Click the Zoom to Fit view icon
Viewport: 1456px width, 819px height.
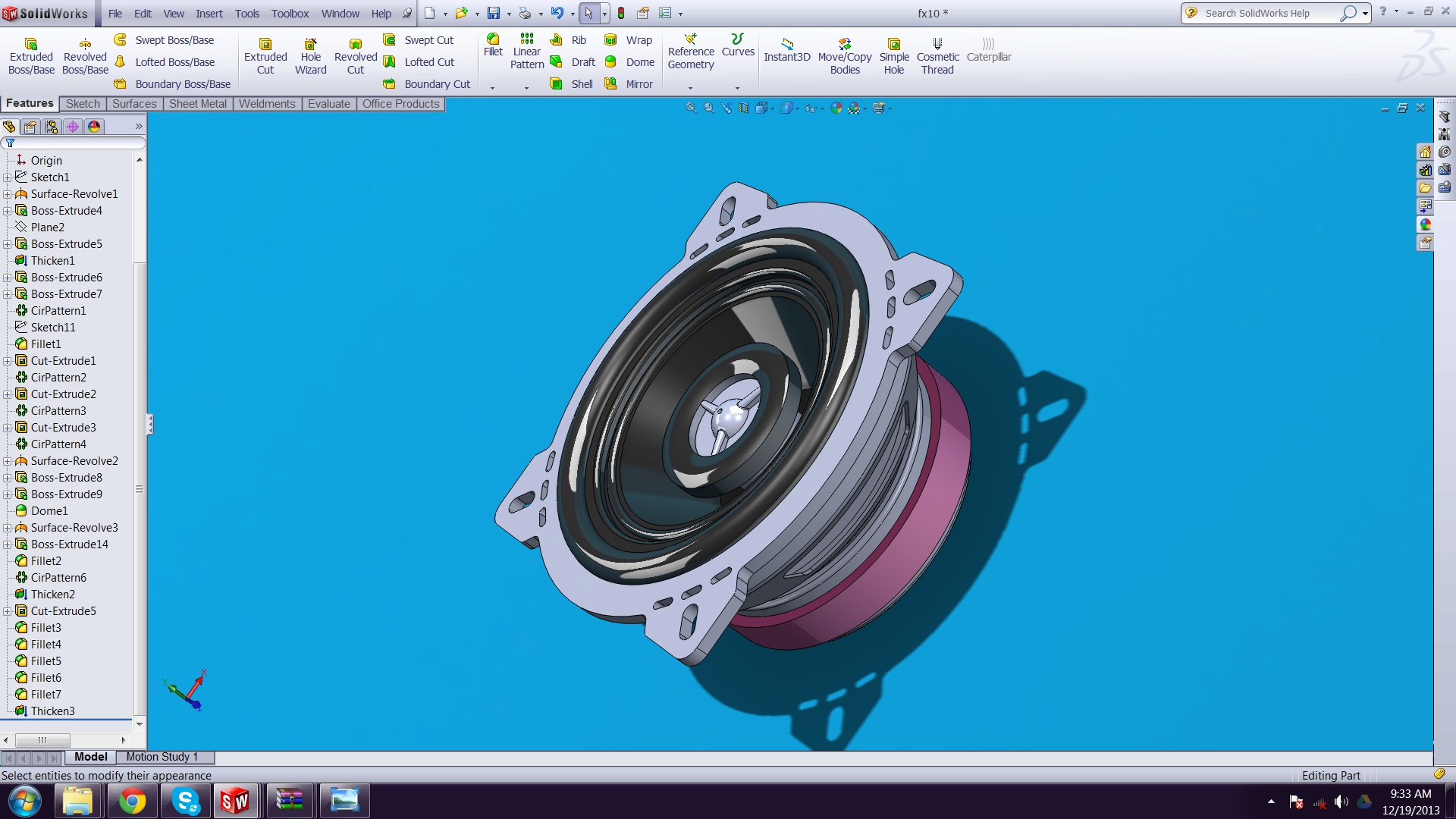click(x=691, y=108)
